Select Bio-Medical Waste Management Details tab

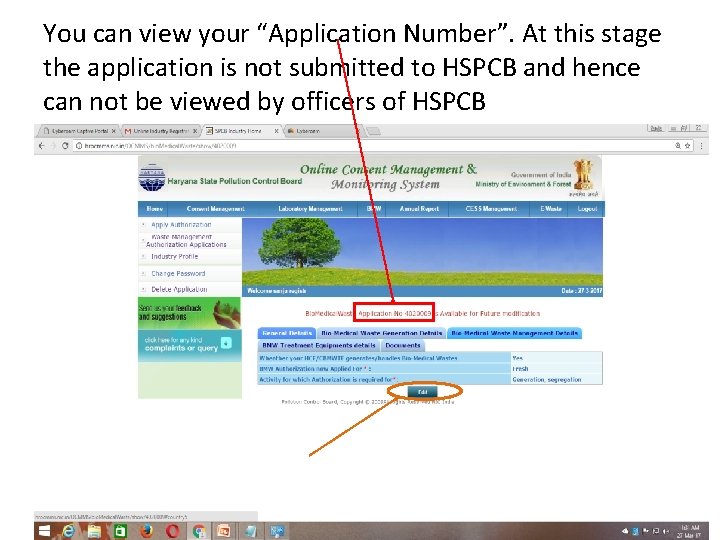click(x=514, y=333)
